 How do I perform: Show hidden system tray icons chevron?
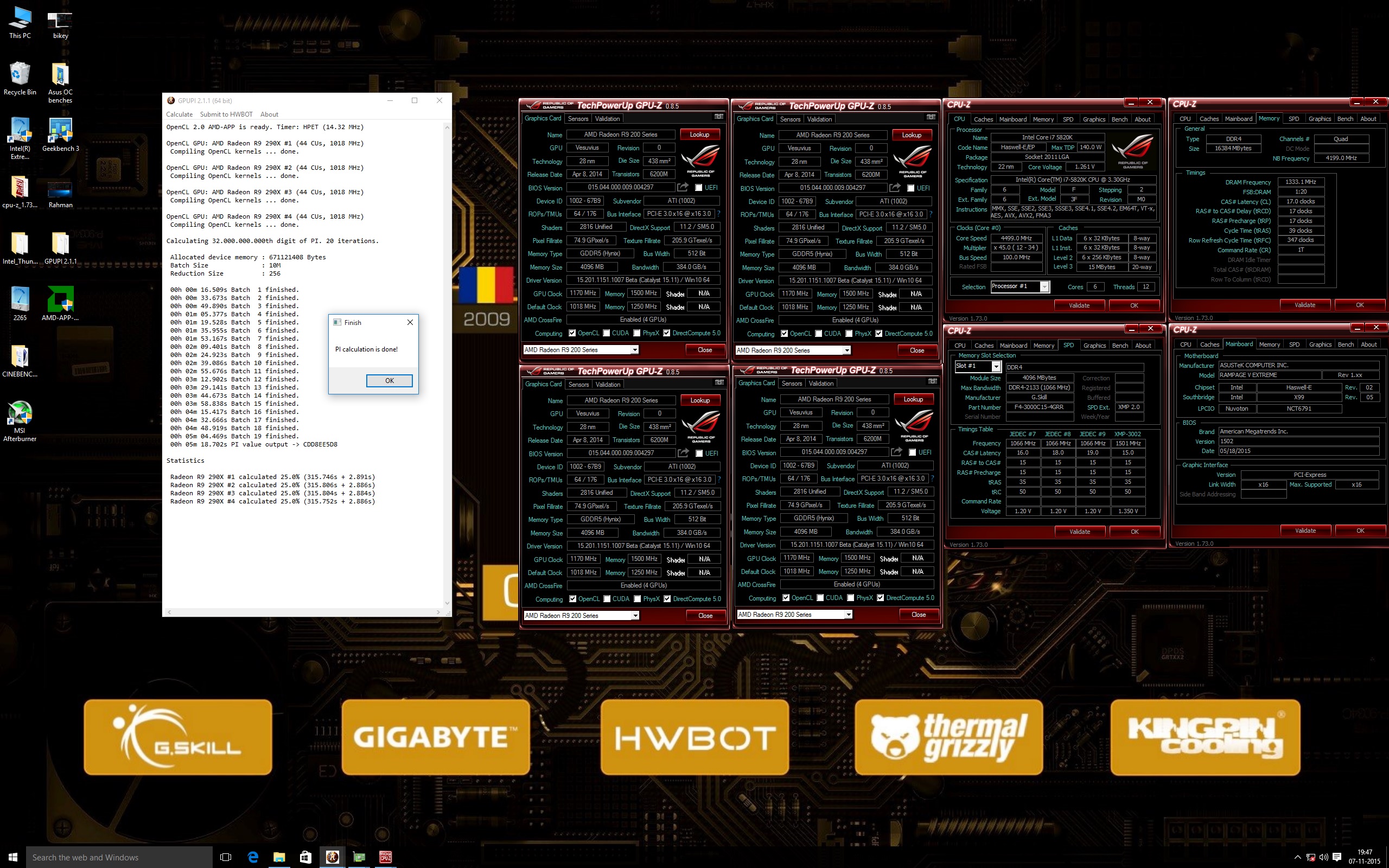[x=1298, y=858]
